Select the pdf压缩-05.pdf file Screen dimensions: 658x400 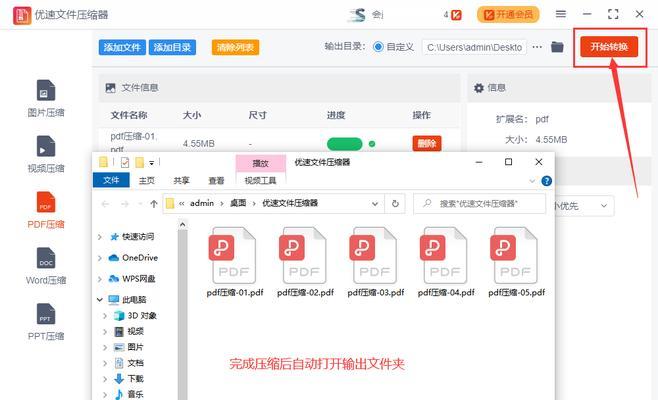tap(517, 262)
